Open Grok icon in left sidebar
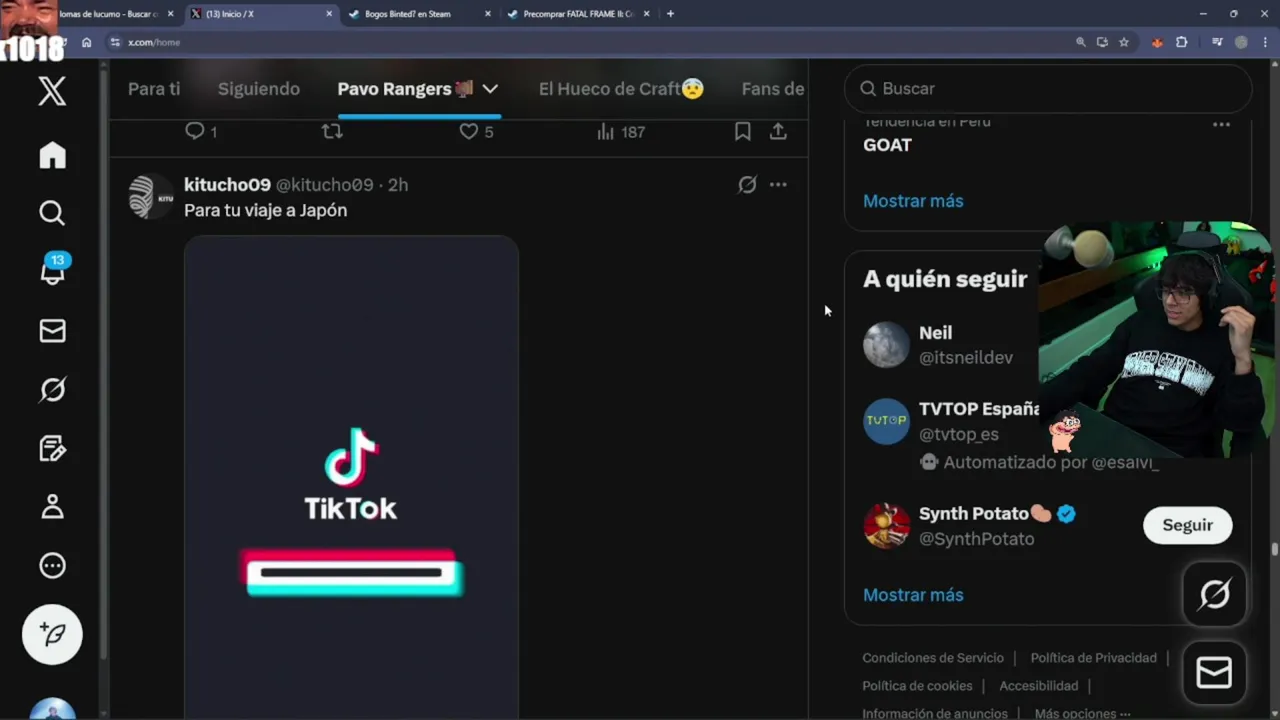The height and width of the screenshot is (720, 1280). [52, 389]
